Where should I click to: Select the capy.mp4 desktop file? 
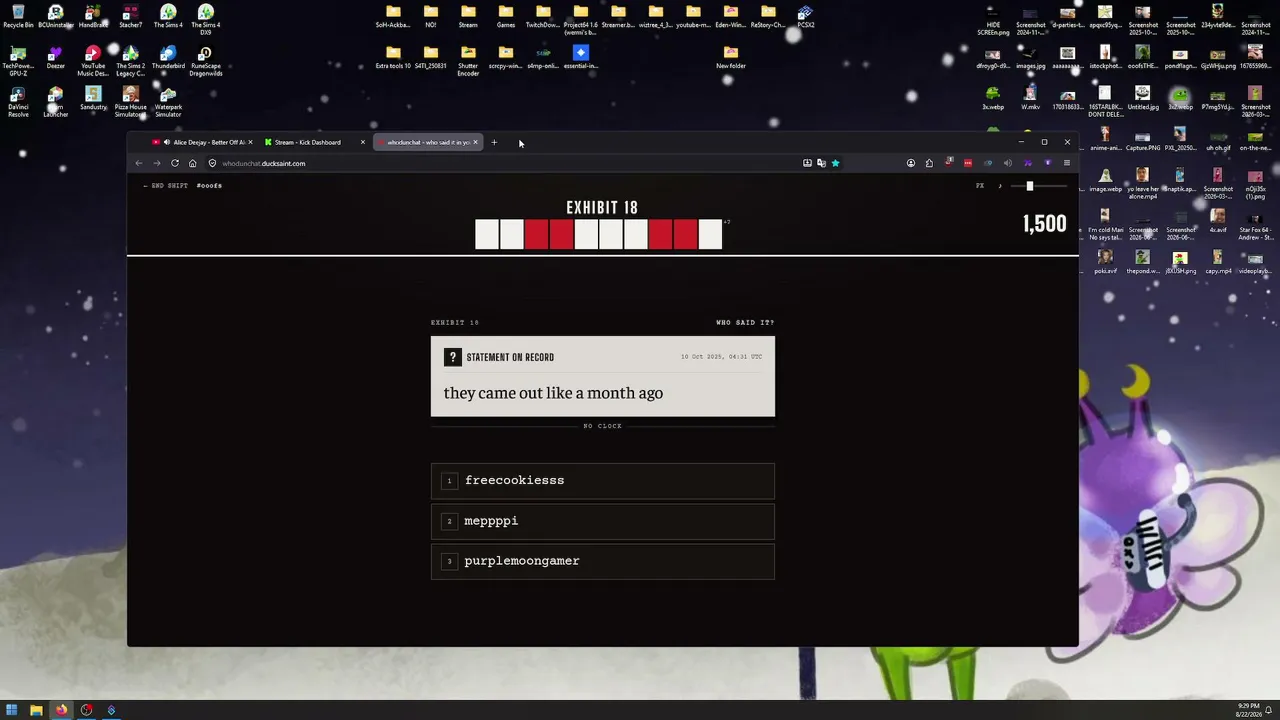(x=1218, y=264)
